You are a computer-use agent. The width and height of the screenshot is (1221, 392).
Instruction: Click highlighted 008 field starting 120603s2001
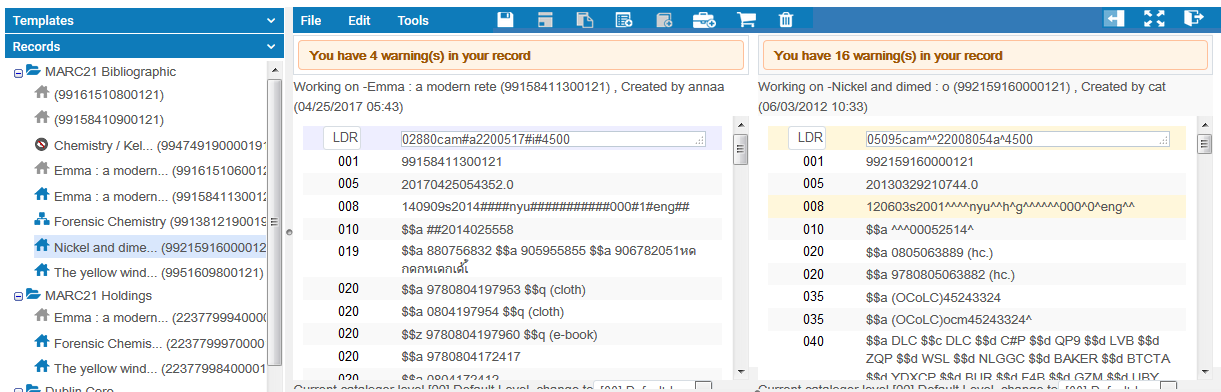tap(1000, 207)
